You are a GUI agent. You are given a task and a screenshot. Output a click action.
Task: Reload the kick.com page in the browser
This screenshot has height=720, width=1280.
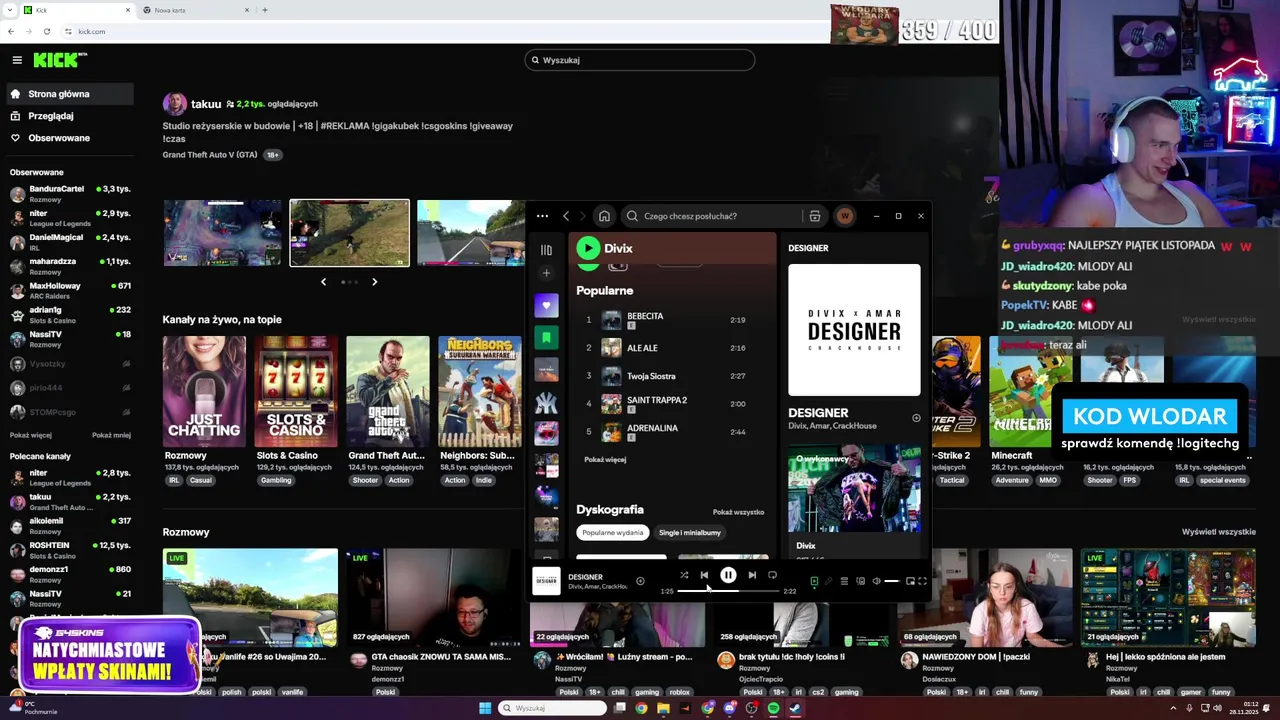(46, 31)
